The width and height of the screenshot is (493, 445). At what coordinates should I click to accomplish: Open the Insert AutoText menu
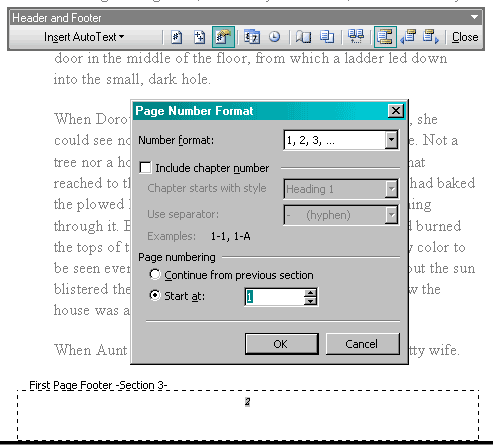click(x=84, y=37)
